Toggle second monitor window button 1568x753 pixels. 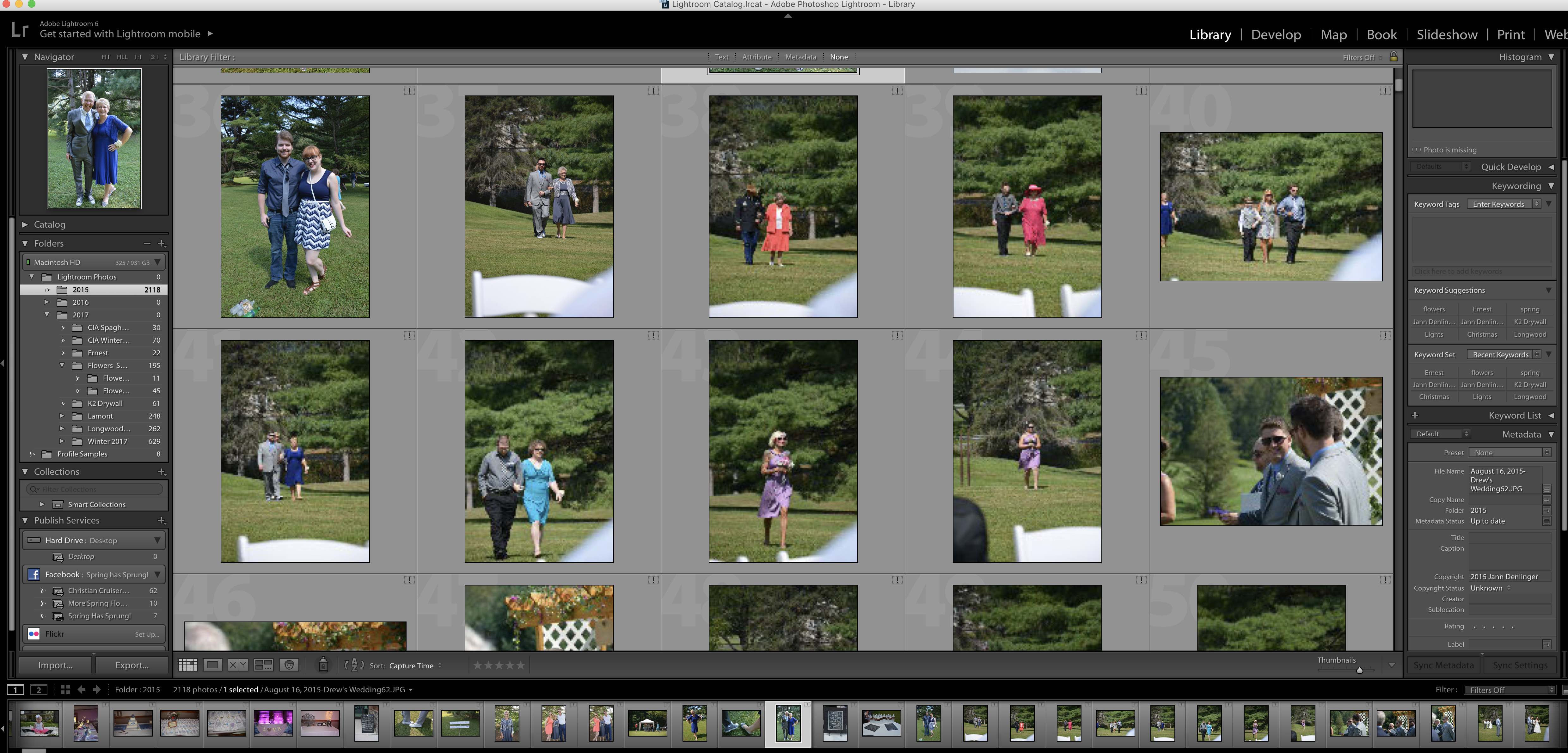tap(39, 690)
